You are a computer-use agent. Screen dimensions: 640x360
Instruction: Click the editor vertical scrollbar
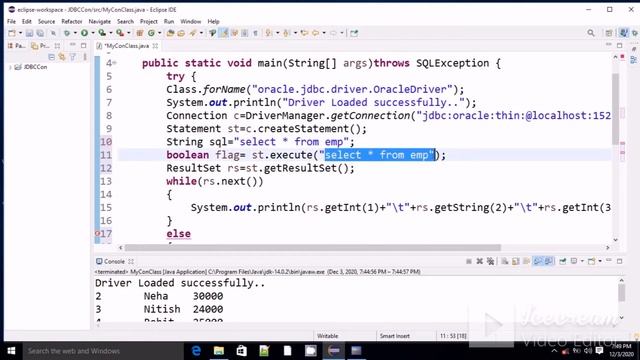tap(615, 109)
